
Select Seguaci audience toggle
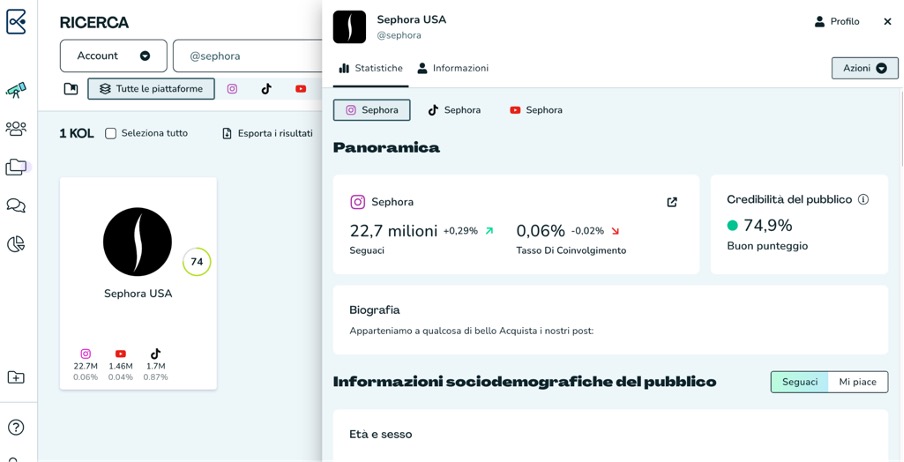tap(799, 382)
